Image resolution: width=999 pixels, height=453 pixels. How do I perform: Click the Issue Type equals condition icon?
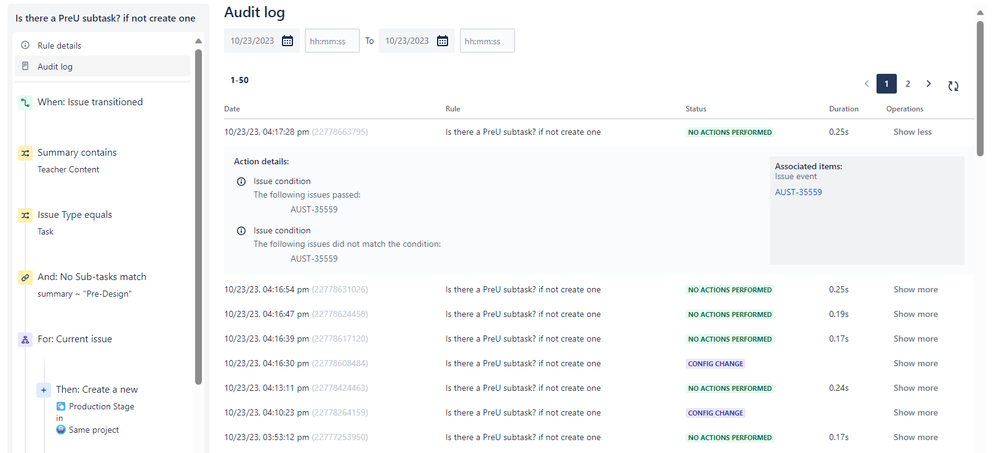click(25, 215)
